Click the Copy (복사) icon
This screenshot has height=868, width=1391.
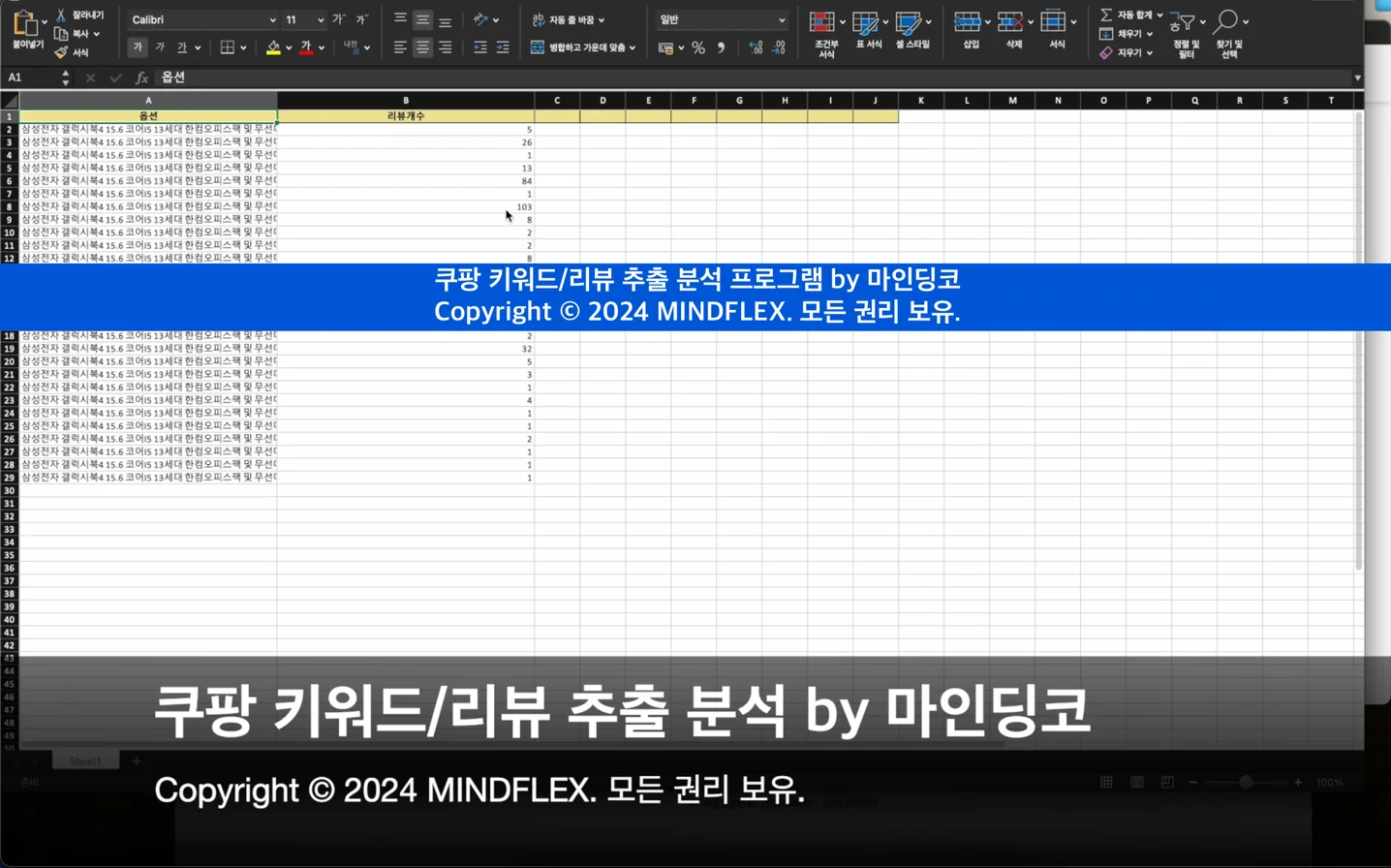tap(61, 34)
